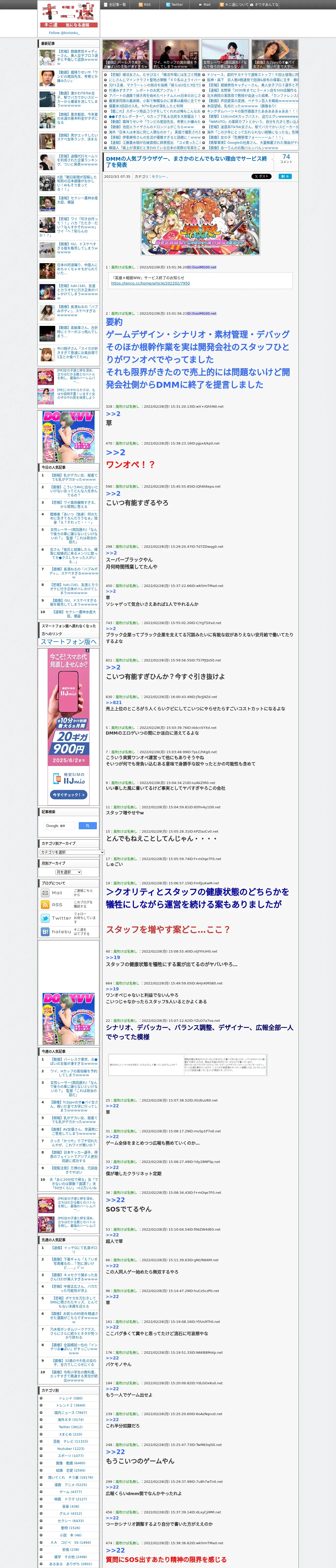Viewport: 336px width, 1568px height.
Task: Click the Mail envelope icon in sidebar
Action: tap(45, 892)
